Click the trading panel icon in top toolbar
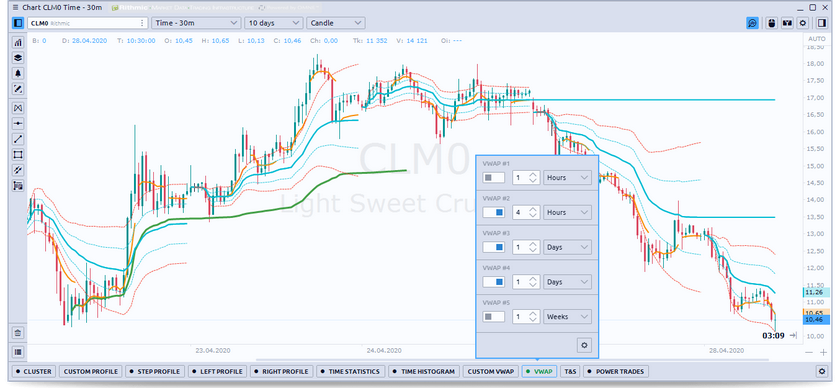 (787, 23)
